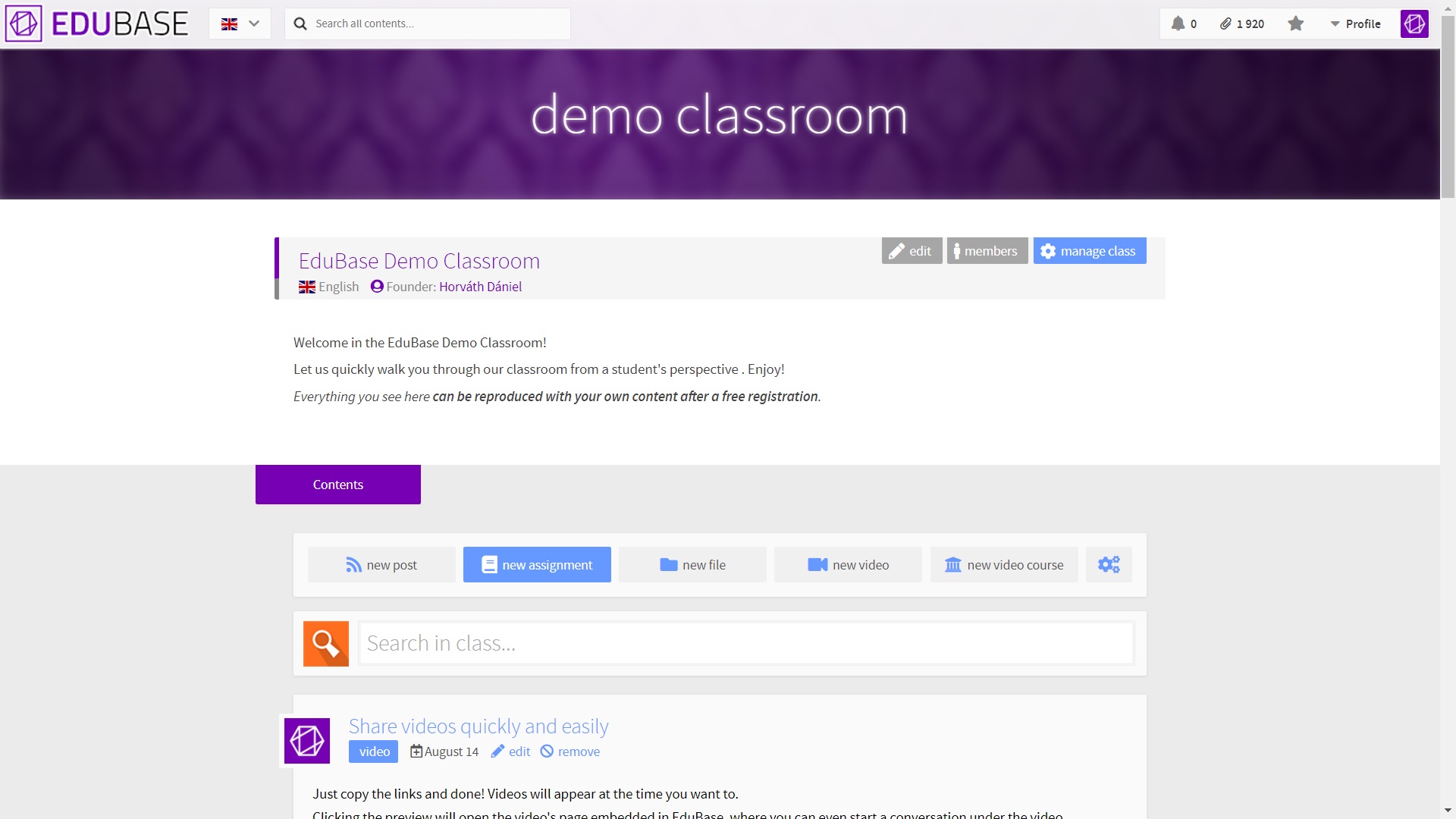Open manage class settings
This screenshot has width=1456, height=819.
click(1089, 250)
